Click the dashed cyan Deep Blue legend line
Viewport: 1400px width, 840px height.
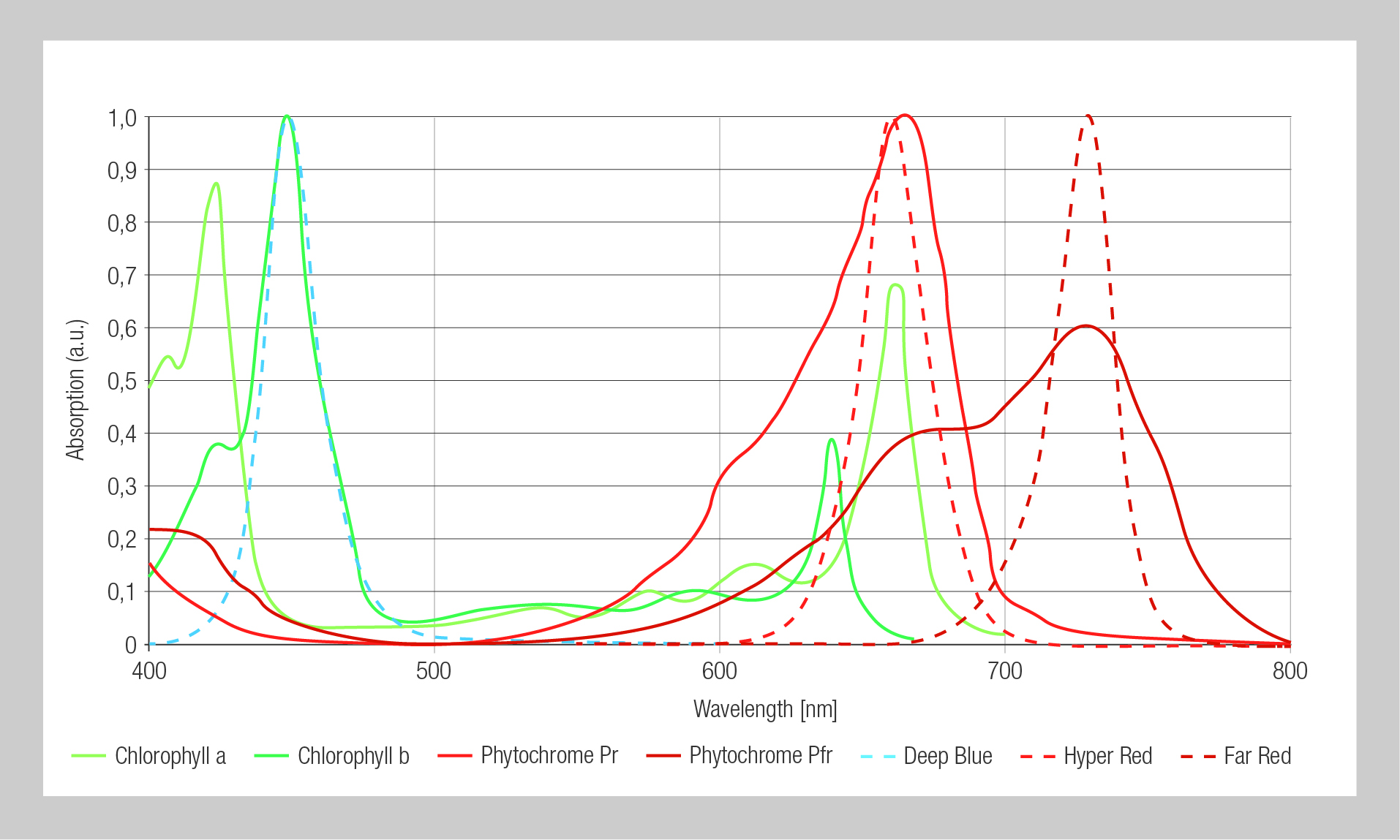coord(878,756)
